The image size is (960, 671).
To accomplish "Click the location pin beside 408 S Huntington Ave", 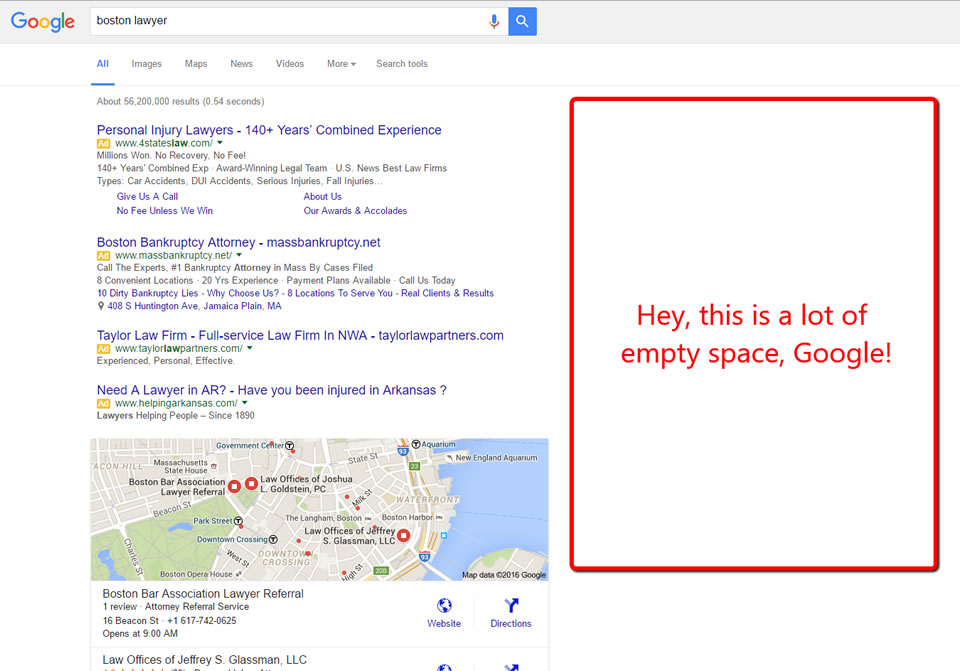I will pos(101,306).
